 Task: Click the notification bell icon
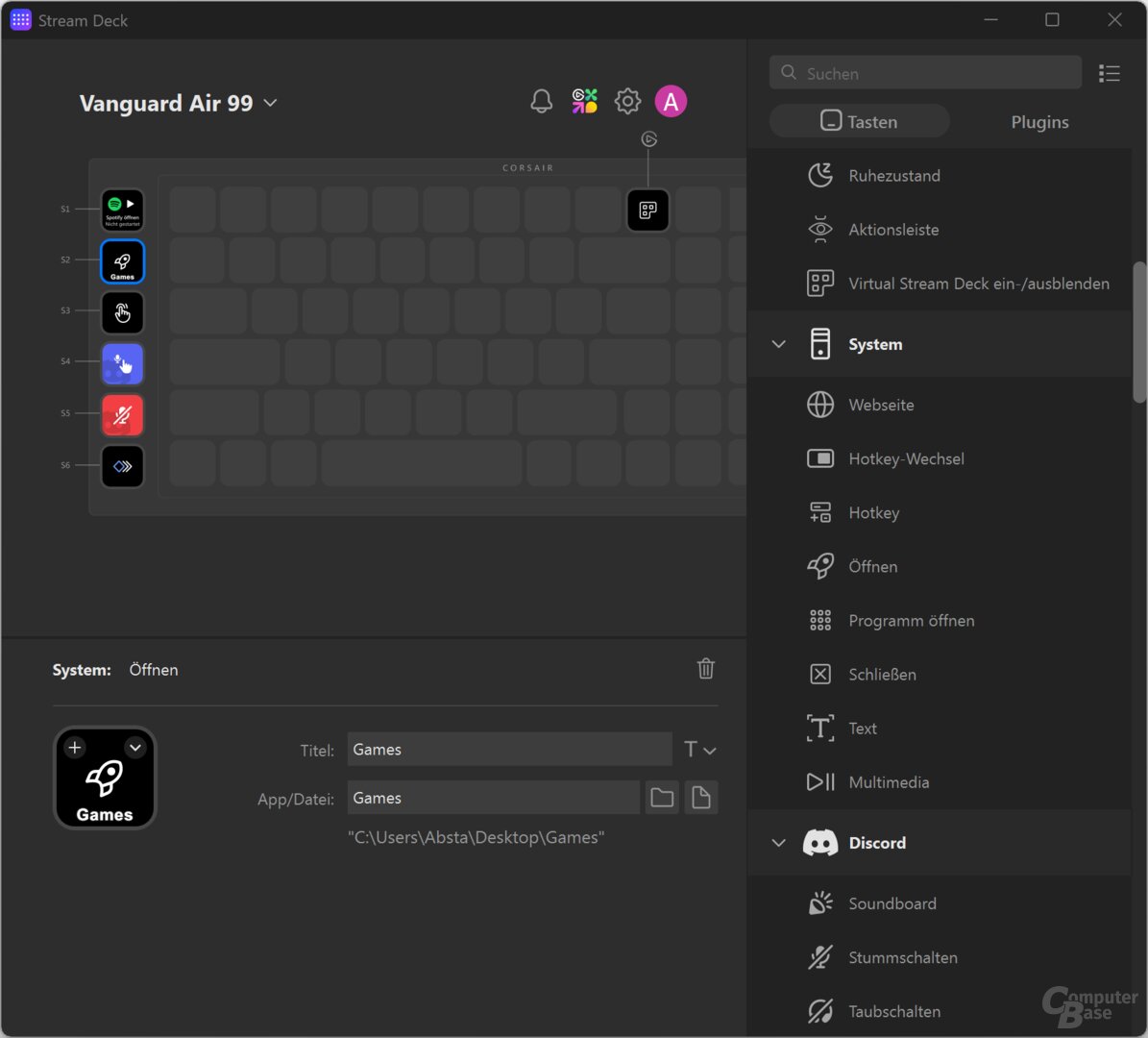(542, 102)
